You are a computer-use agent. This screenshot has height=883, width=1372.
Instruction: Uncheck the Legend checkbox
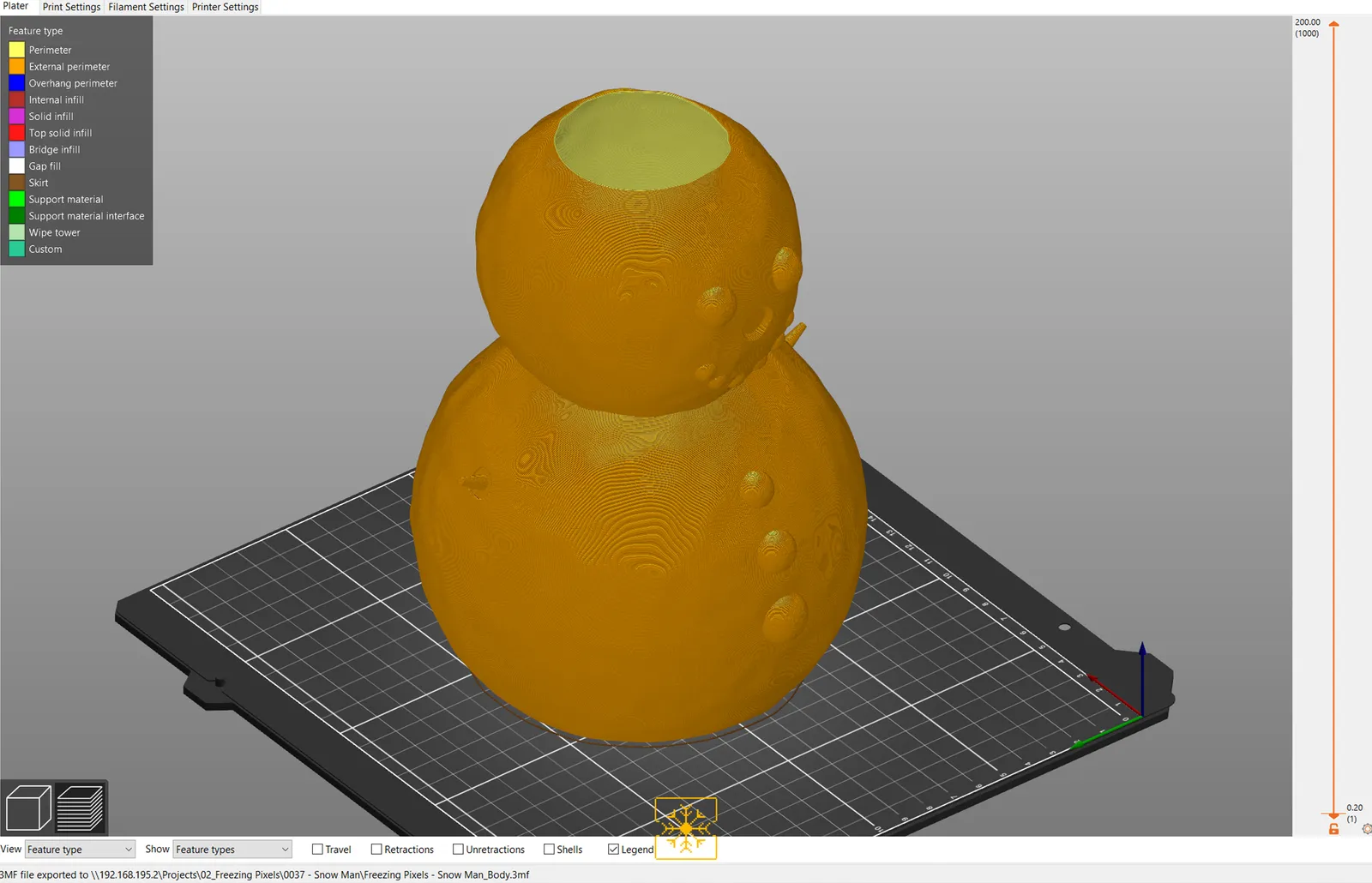[613, 850]
